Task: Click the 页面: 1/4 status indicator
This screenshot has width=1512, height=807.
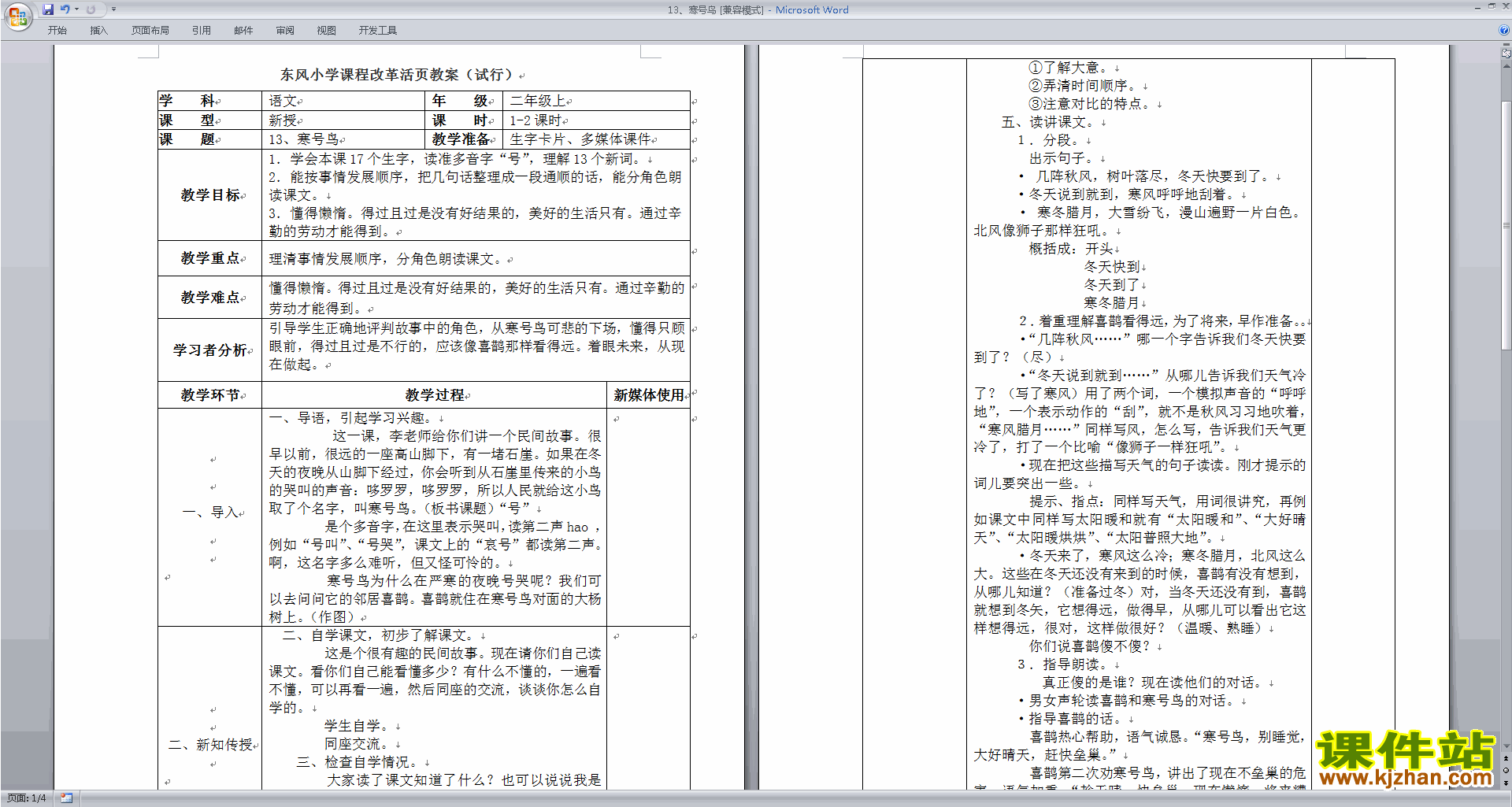Action: pyautogui.click(x=27, y=798)
